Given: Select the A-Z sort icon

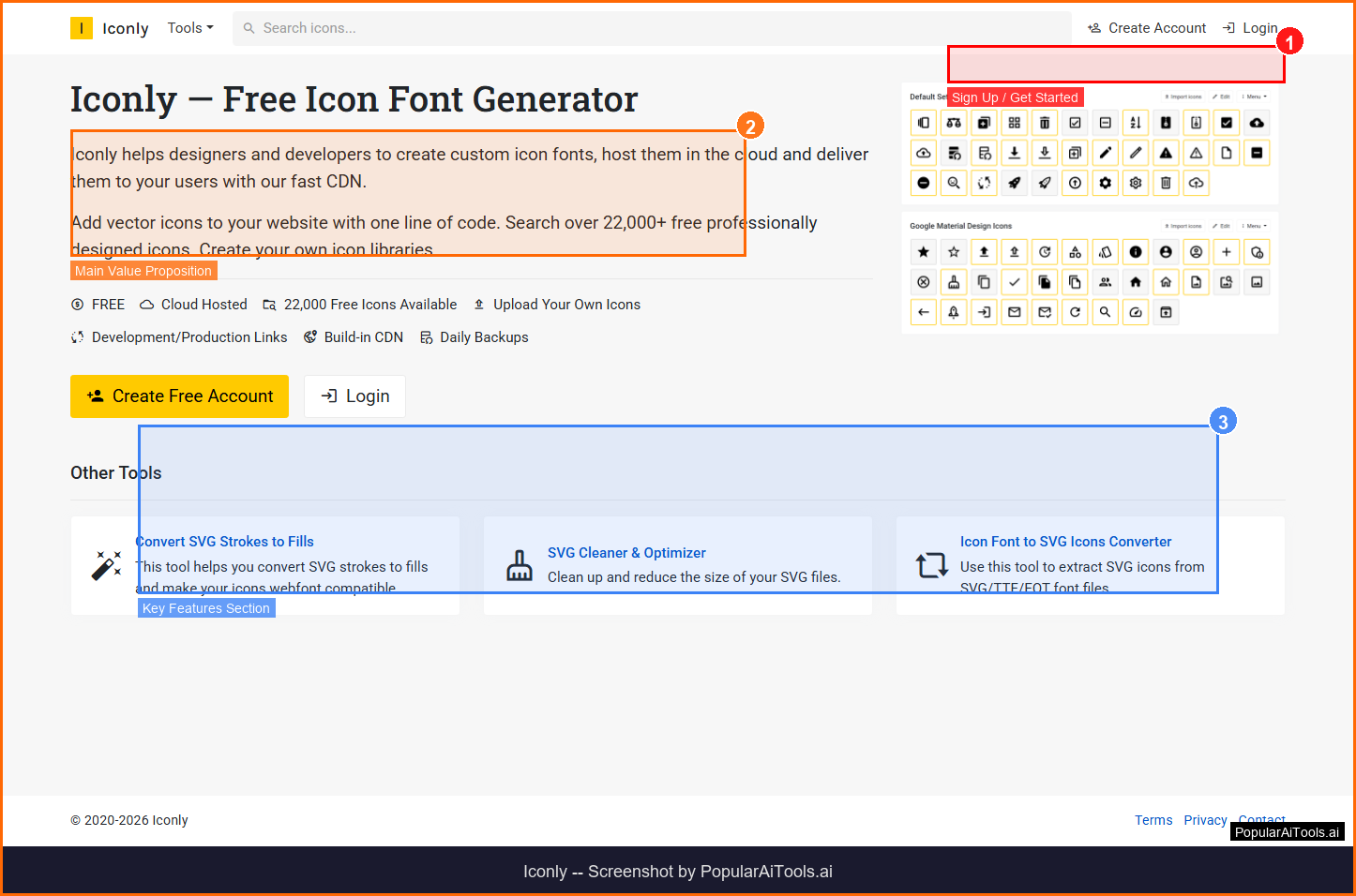Looking at the screenshot, I should (x=1136, y=123).
